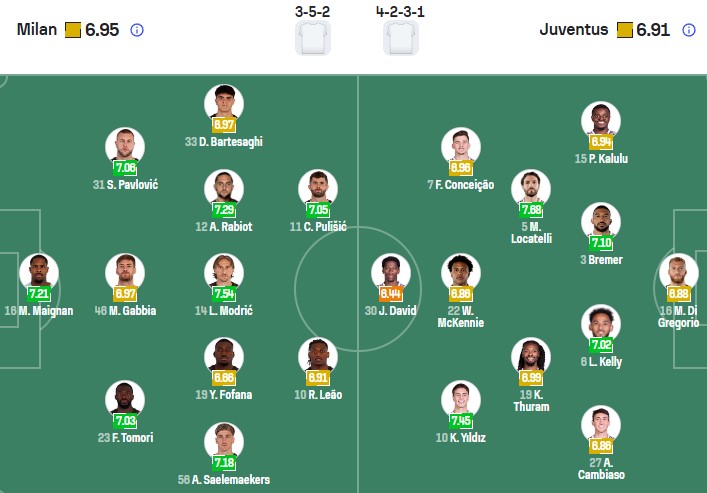Open L. Modrić's player photo
707x493 pixels.
tap(224, 272)
